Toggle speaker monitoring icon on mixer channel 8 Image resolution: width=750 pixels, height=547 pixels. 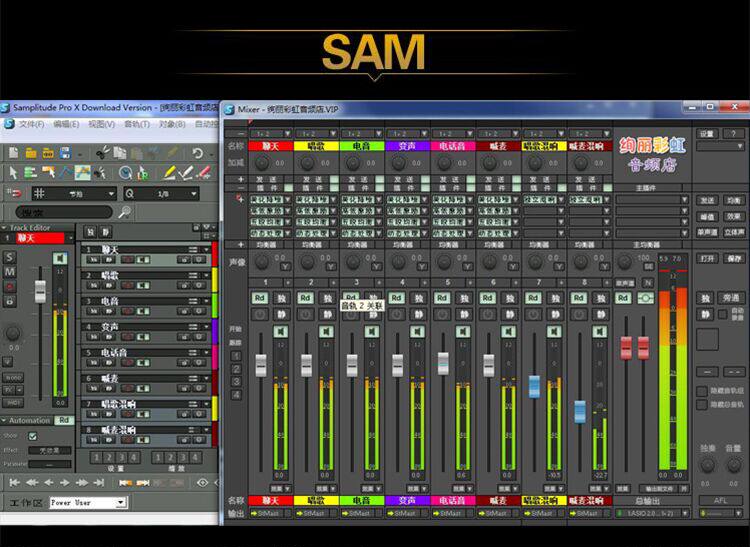coord(599,331)
